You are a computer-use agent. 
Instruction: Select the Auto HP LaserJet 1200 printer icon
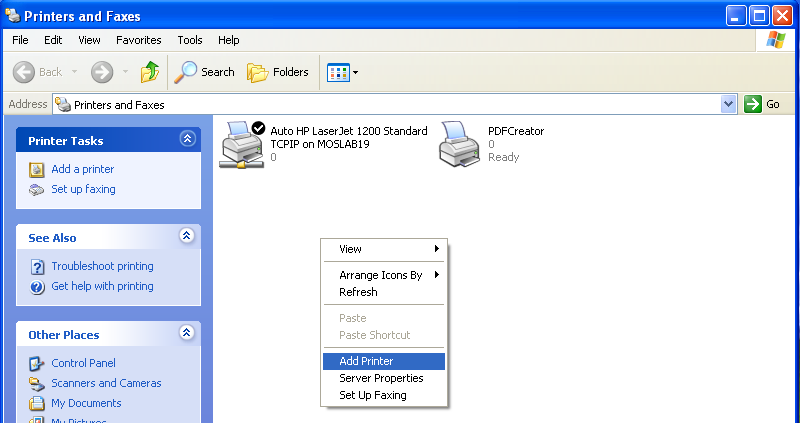click(x=242, y=145)
